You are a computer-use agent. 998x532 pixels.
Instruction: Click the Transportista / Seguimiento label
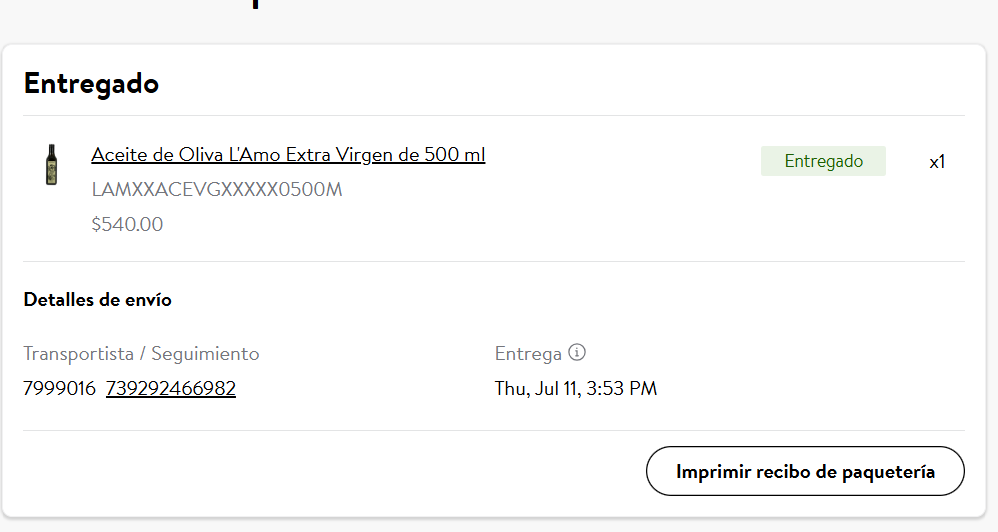141,354
